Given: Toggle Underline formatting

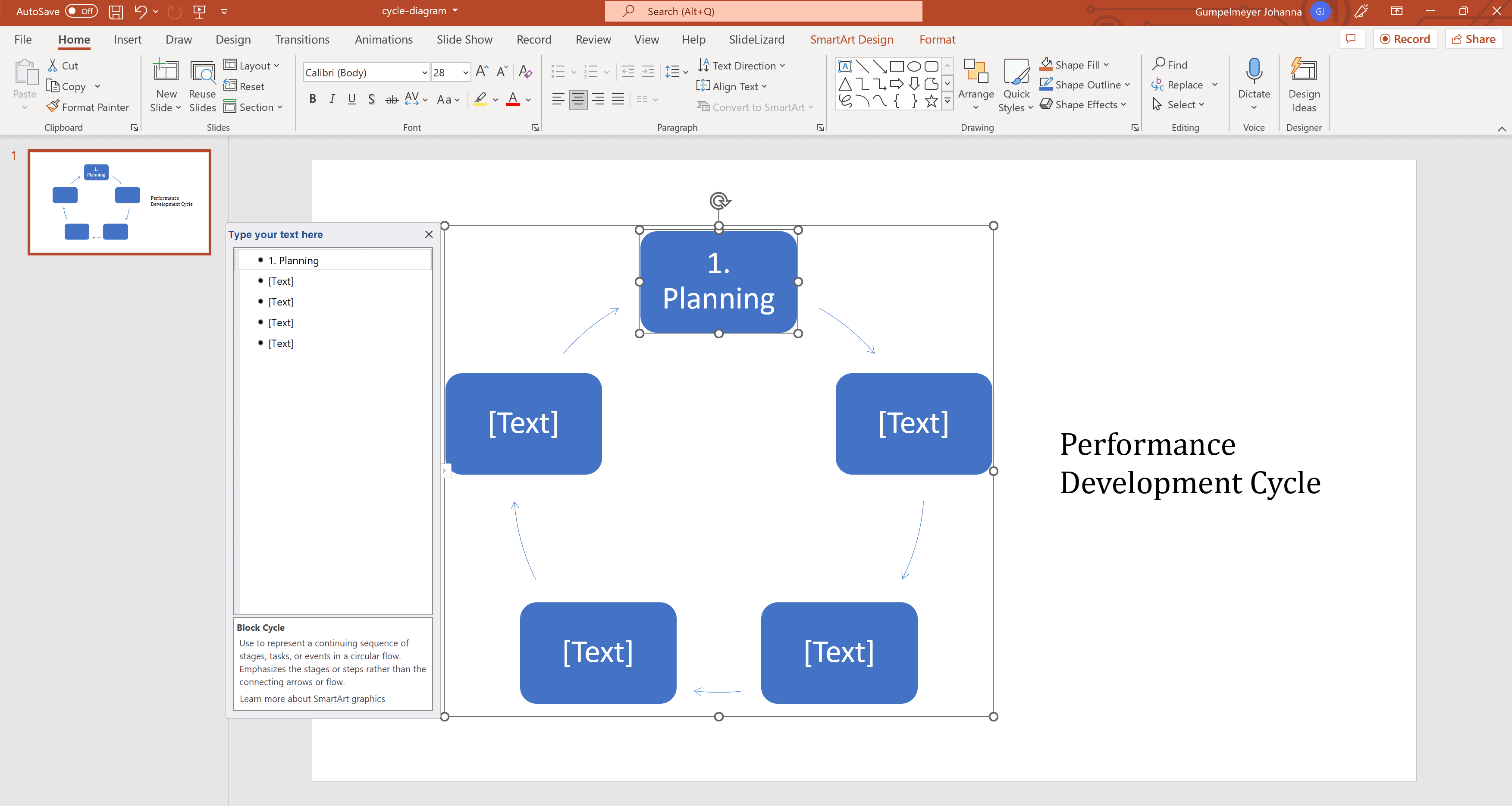Looking at the screenshot, I should (351, 99).
